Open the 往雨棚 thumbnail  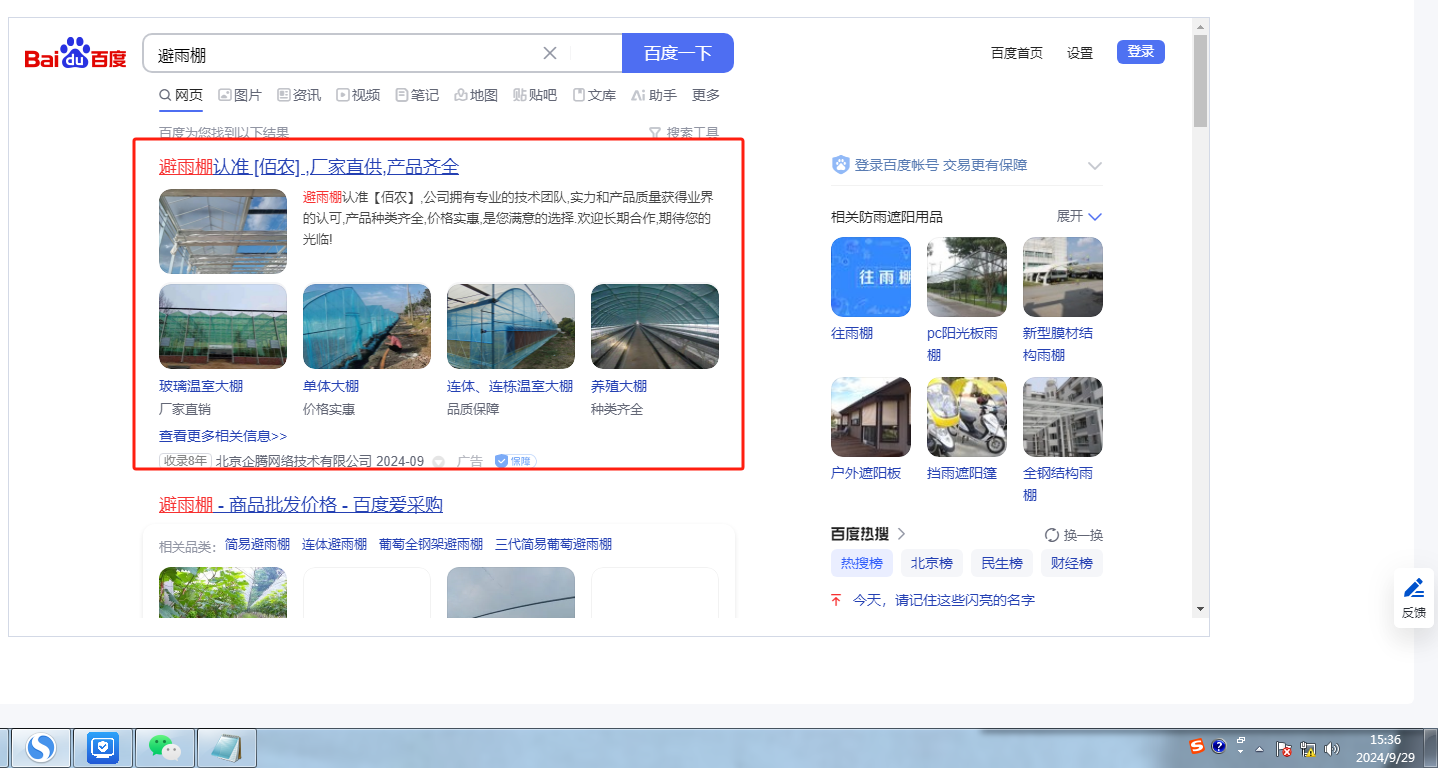(871, 277)
